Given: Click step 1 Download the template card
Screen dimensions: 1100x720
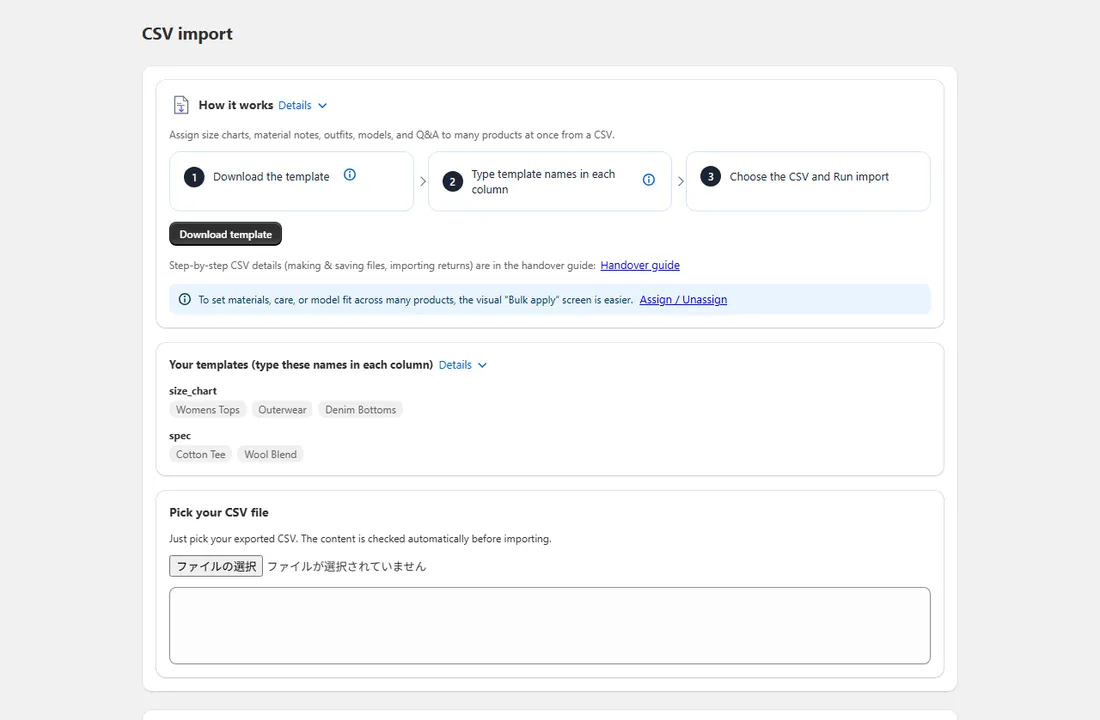Looking at the screenshot, I should click(292, 181).
